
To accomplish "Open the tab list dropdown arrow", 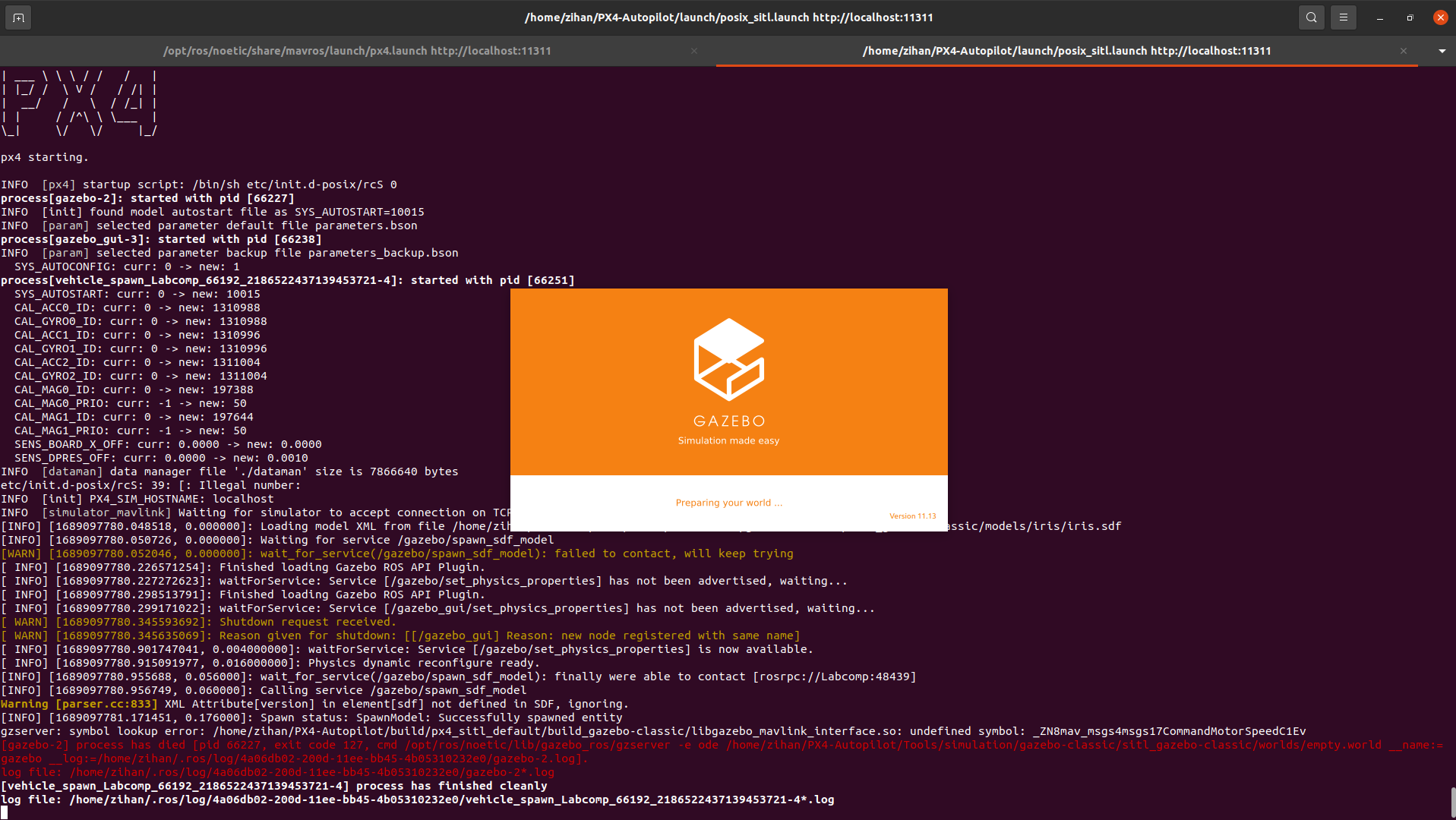I will pos(1442,51).
